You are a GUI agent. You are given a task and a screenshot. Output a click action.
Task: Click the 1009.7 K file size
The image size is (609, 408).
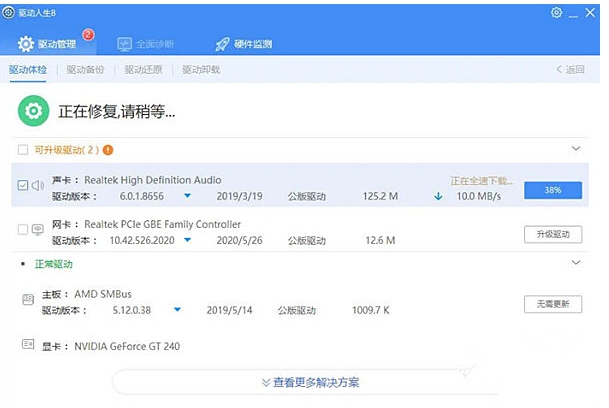click(x=371, y=310)
